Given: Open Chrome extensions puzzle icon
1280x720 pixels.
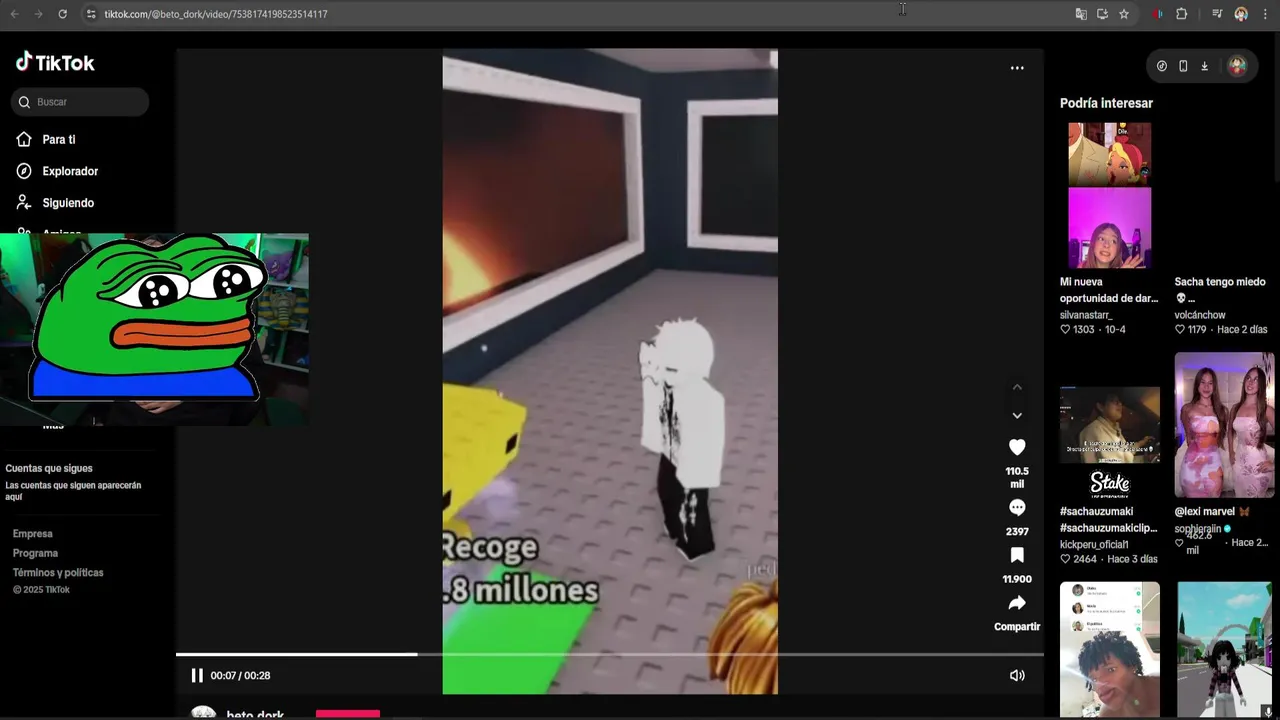Looking at the screenshot, I should [1182, 14].
